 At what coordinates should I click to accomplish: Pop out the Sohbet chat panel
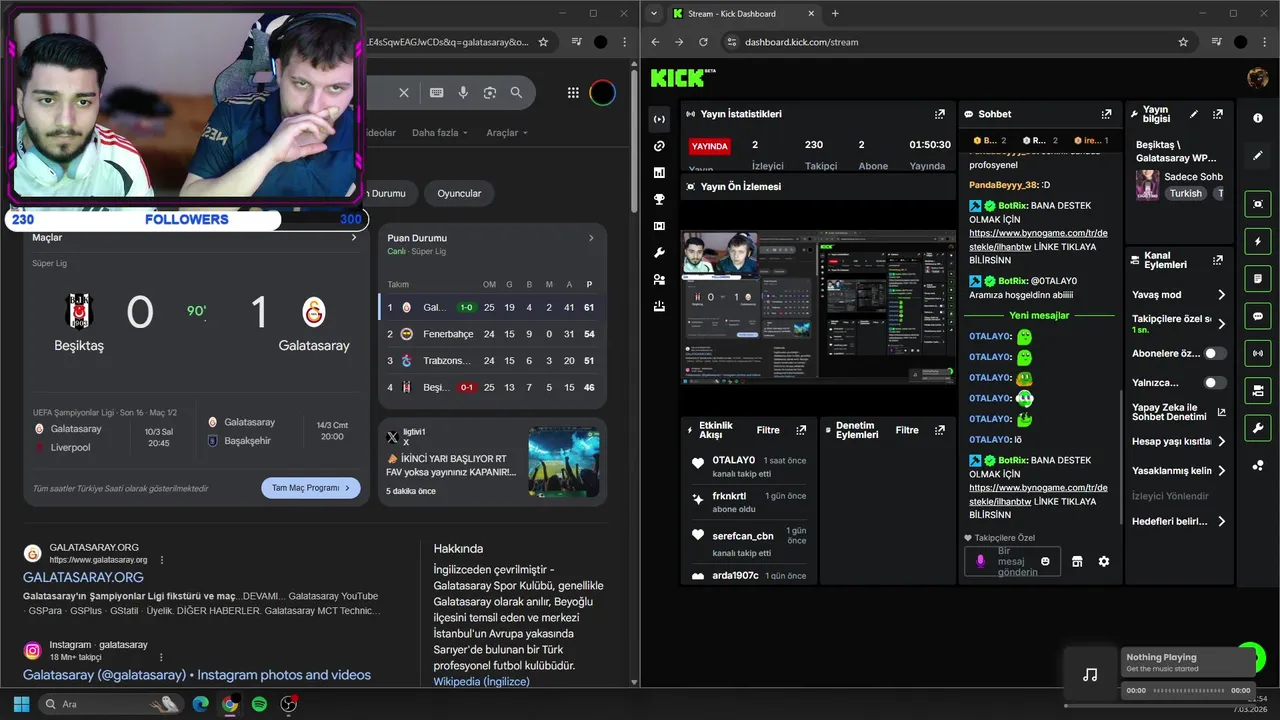1106,114
